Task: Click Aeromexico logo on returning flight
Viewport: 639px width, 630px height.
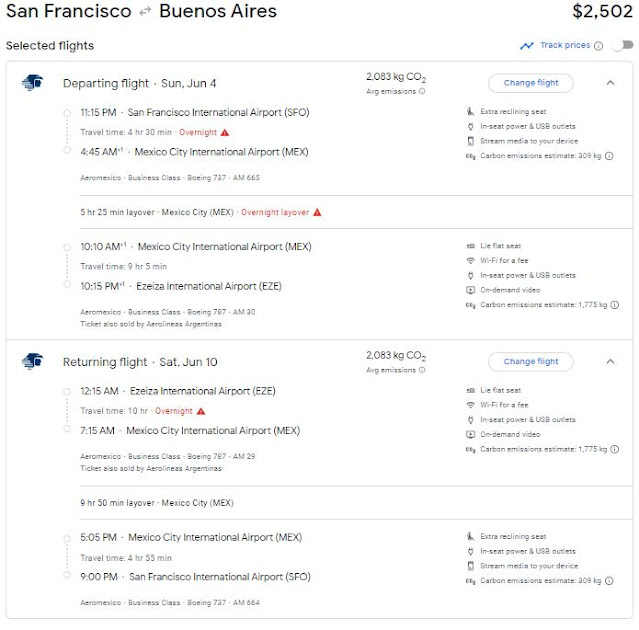Action: tap(31, 360)
